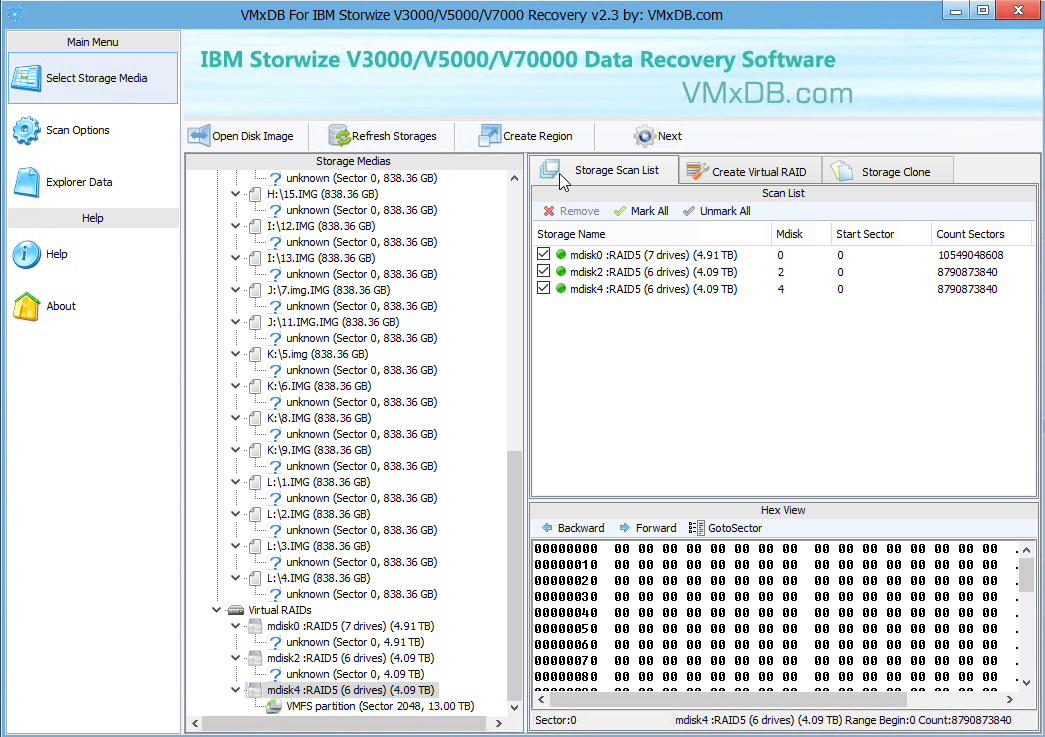The height and width of the screenshot is (737, 1045).
Task: Minimize the VMxDB window
Action: point(956,10)
